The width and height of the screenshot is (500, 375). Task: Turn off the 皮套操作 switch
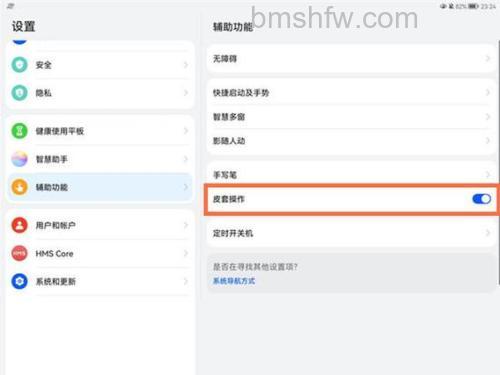point(481,199)
